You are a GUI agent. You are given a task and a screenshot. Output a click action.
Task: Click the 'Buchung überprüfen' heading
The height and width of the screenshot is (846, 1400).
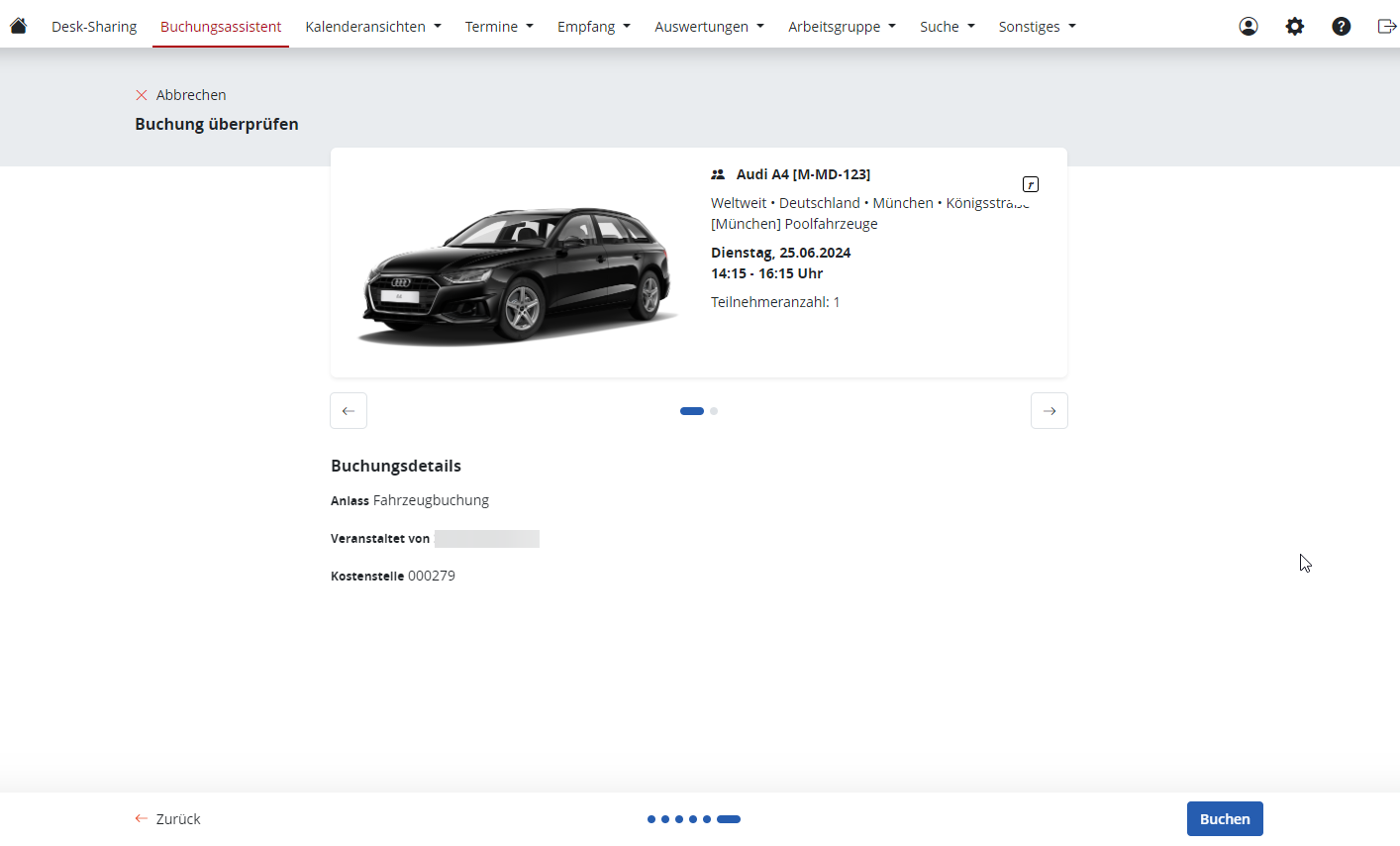point(217,124)
